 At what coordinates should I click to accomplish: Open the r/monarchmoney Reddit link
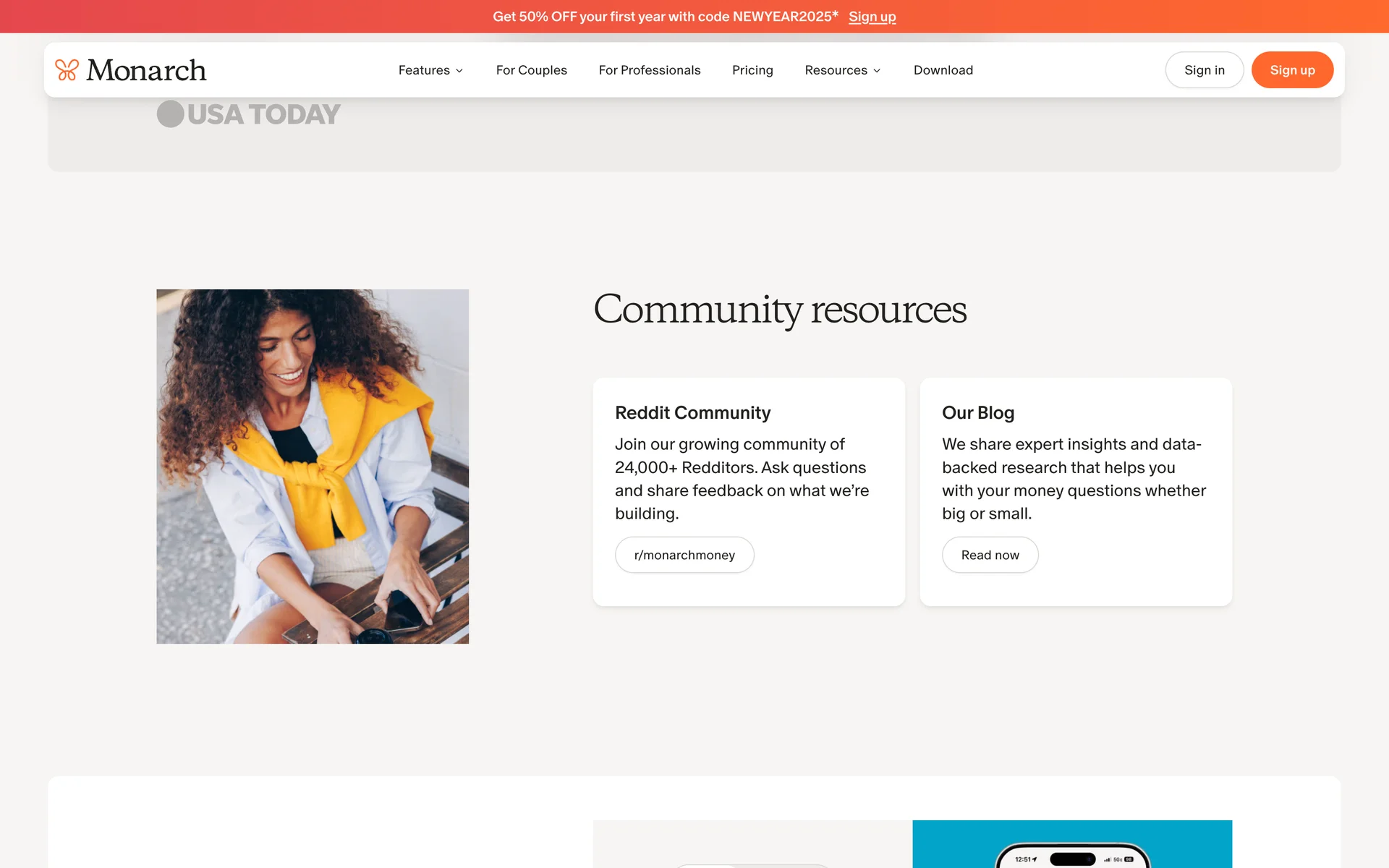coord(684,555)
